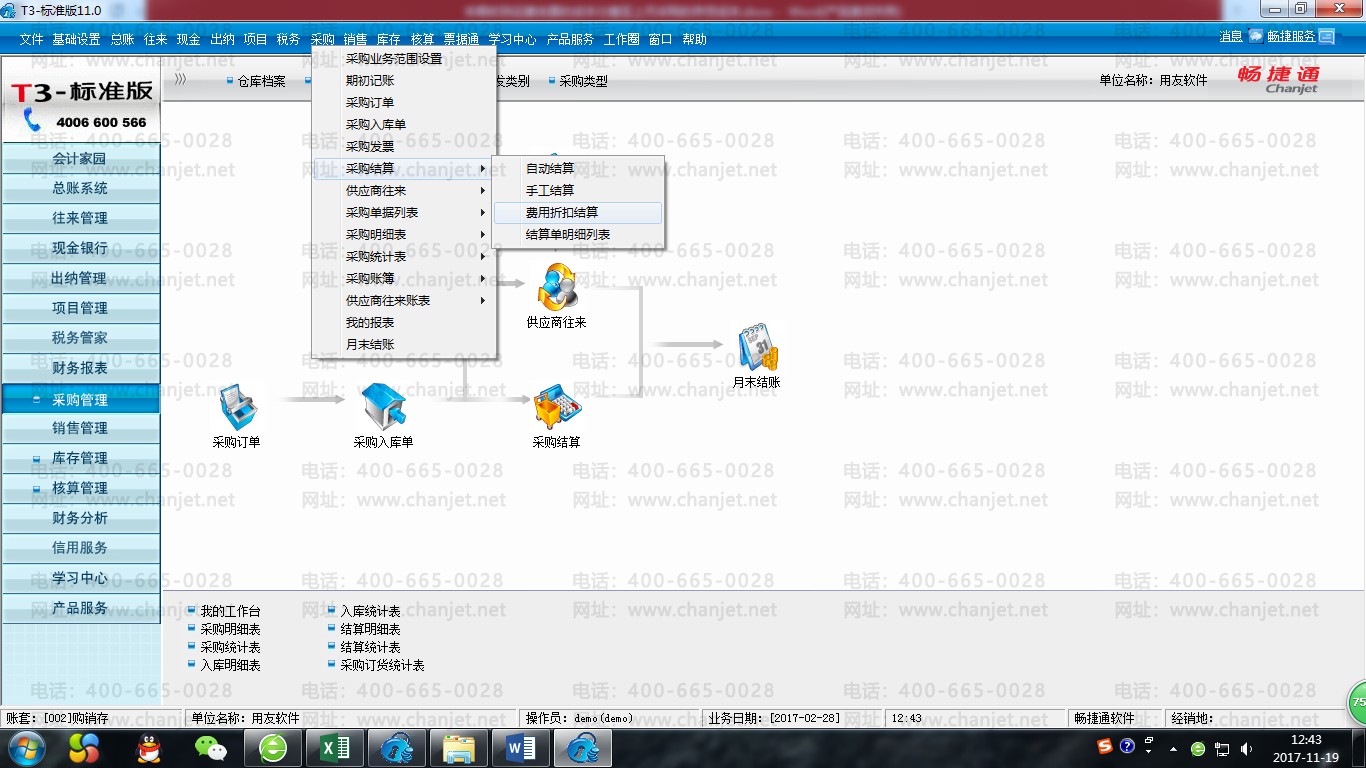The width and height of the screenshot is (1366, 768).
Task: Open 财务报表 in the sidebar
Action: 80,368
